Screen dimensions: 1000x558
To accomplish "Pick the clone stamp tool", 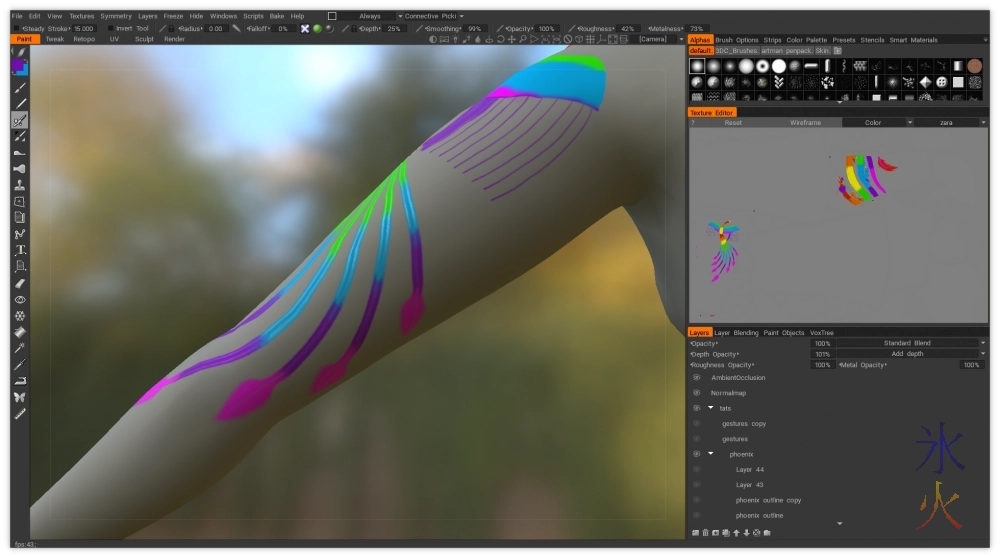I will 20,185.
